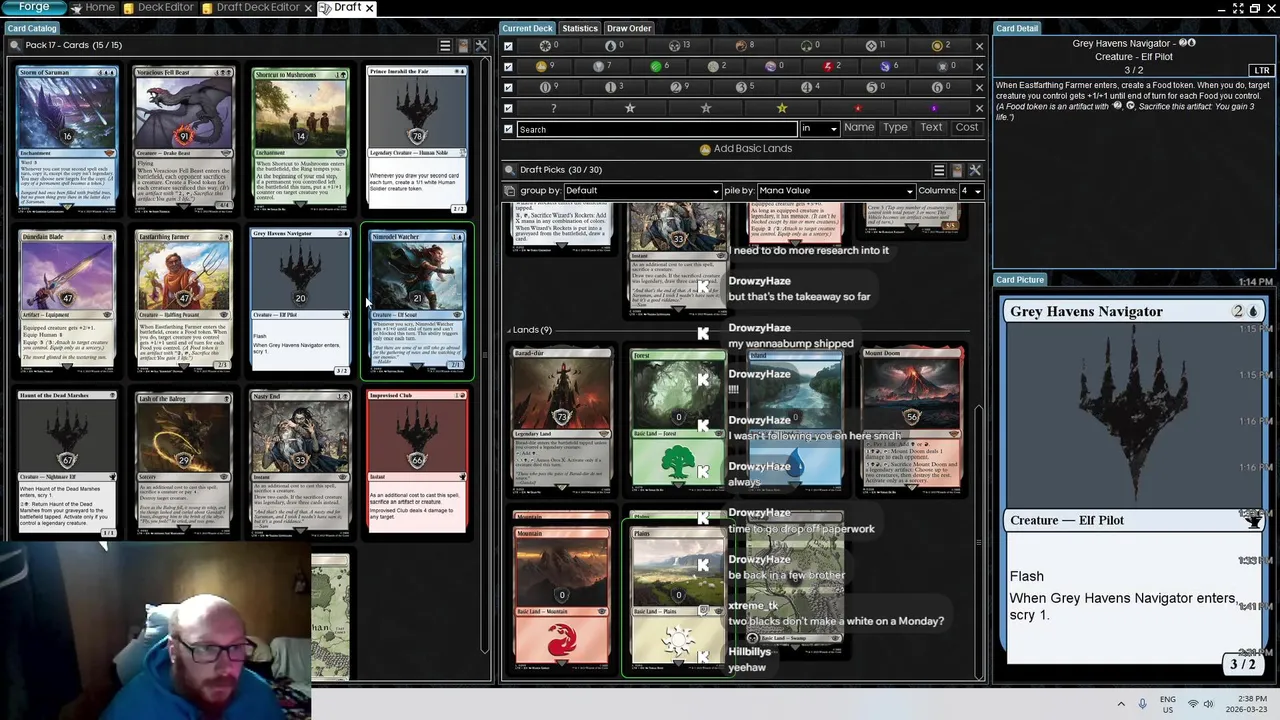Open the pile by Mana Value dropdown
The height and width of the screenshot is (720, 1280).
coord(835,191)
